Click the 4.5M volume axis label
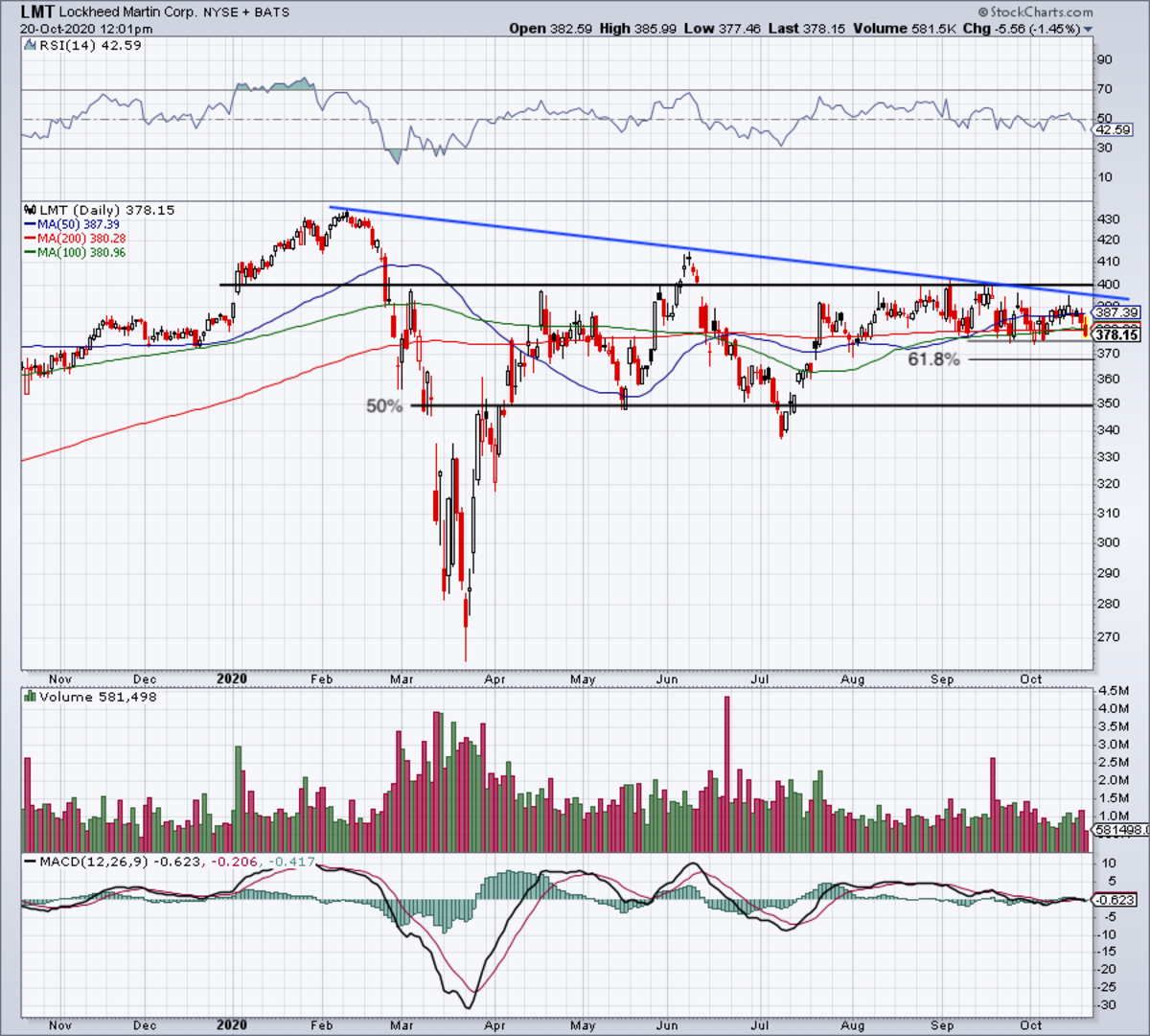Screen dimensions: 1150x1036 click(1113, 691)
